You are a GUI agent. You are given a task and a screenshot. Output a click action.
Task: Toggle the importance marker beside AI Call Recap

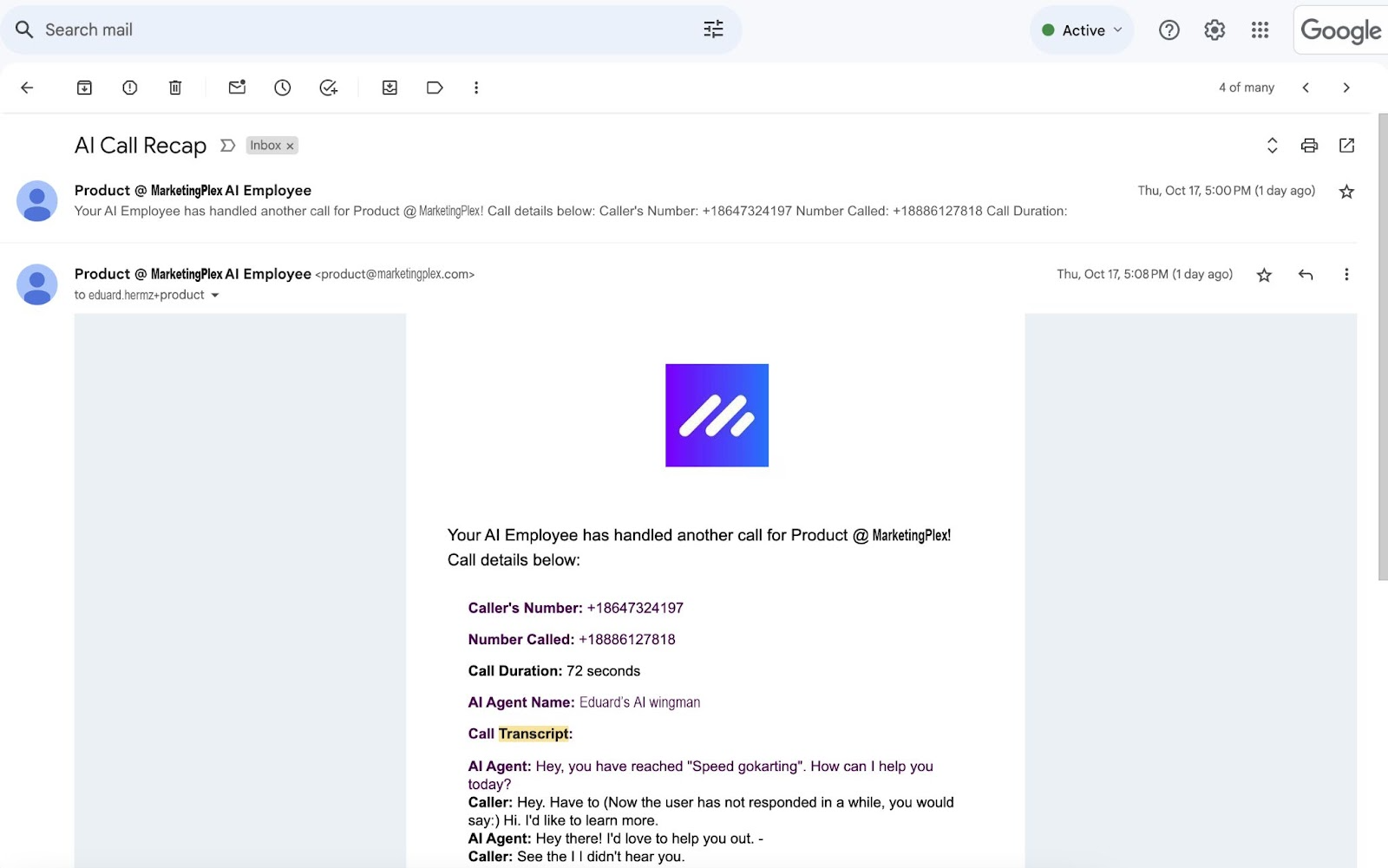[227, 146]
